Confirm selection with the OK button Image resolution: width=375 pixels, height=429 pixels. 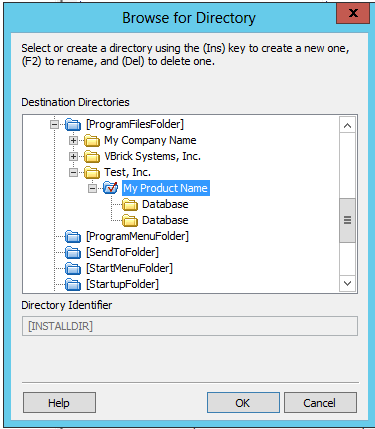pos(243,403)
